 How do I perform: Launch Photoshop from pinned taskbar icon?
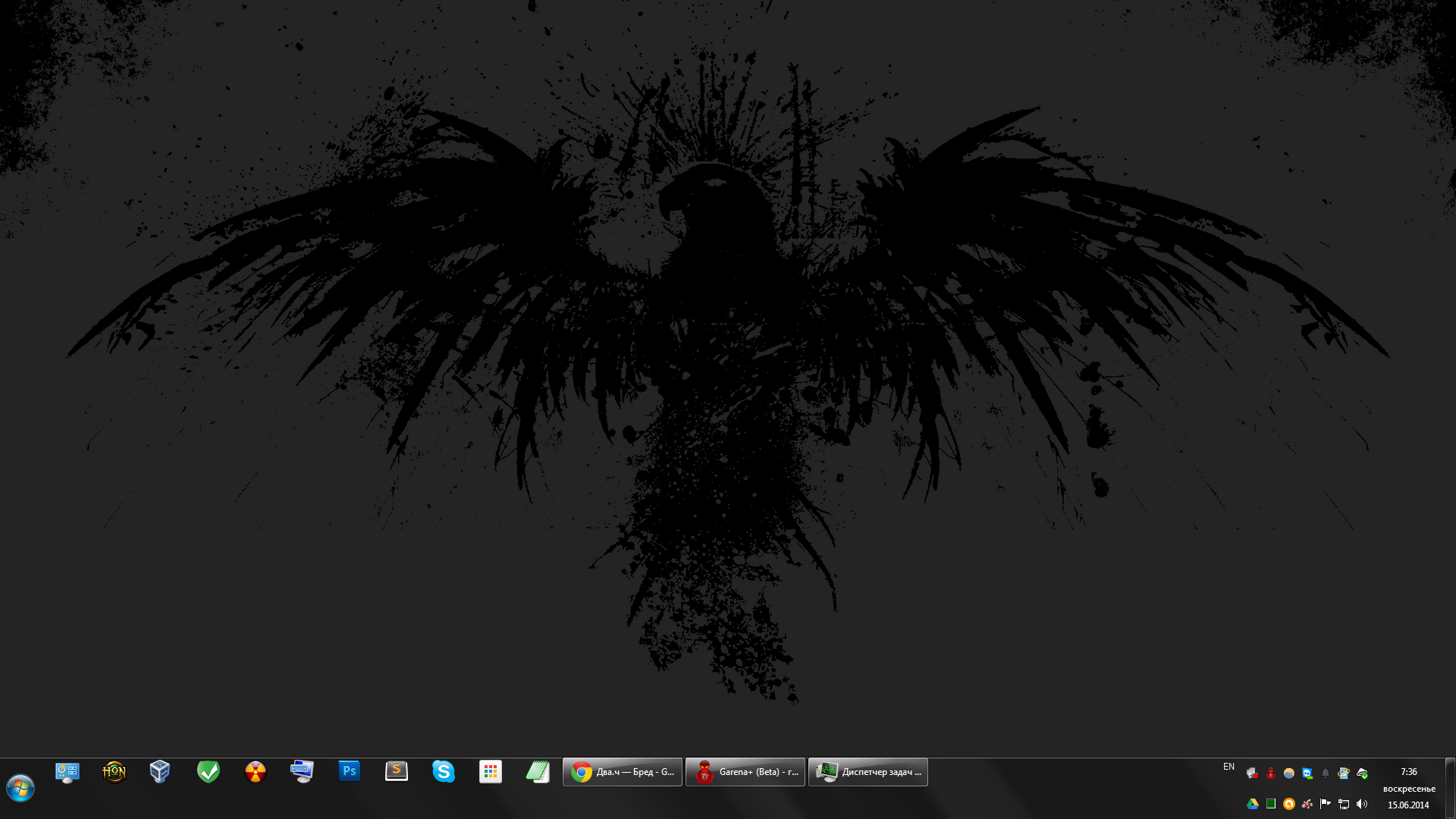(x=349, y=772)
